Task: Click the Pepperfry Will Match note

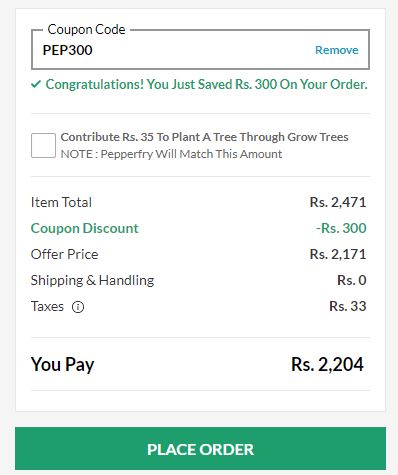Action: [171, 154]
